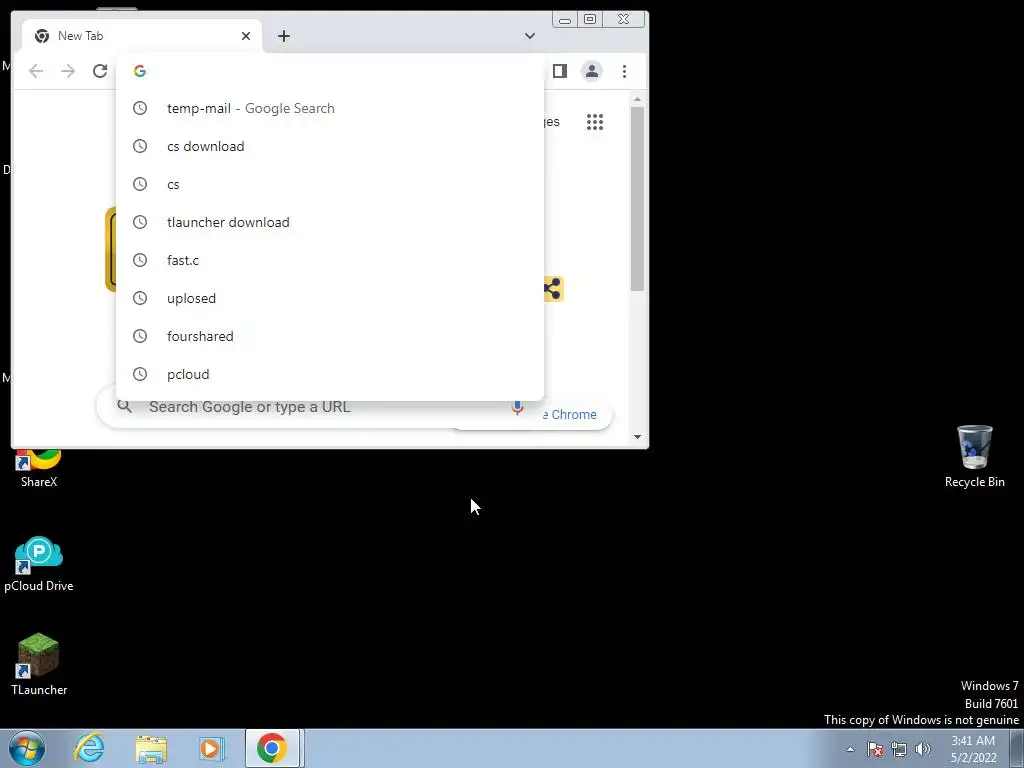1024x768 pixels.
Task: Open the network tray icon
Action: tap(899, 749)
